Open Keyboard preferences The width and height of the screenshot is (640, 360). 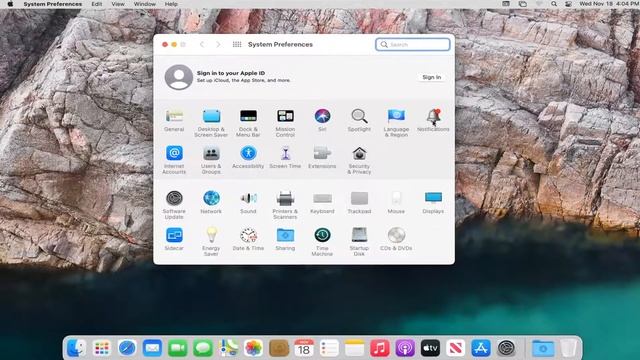click(x=322, y=202)
